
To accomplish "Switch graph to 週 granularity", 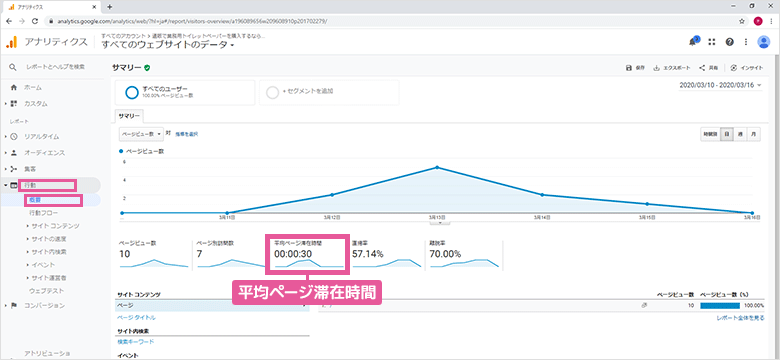I will click(741, 135).
